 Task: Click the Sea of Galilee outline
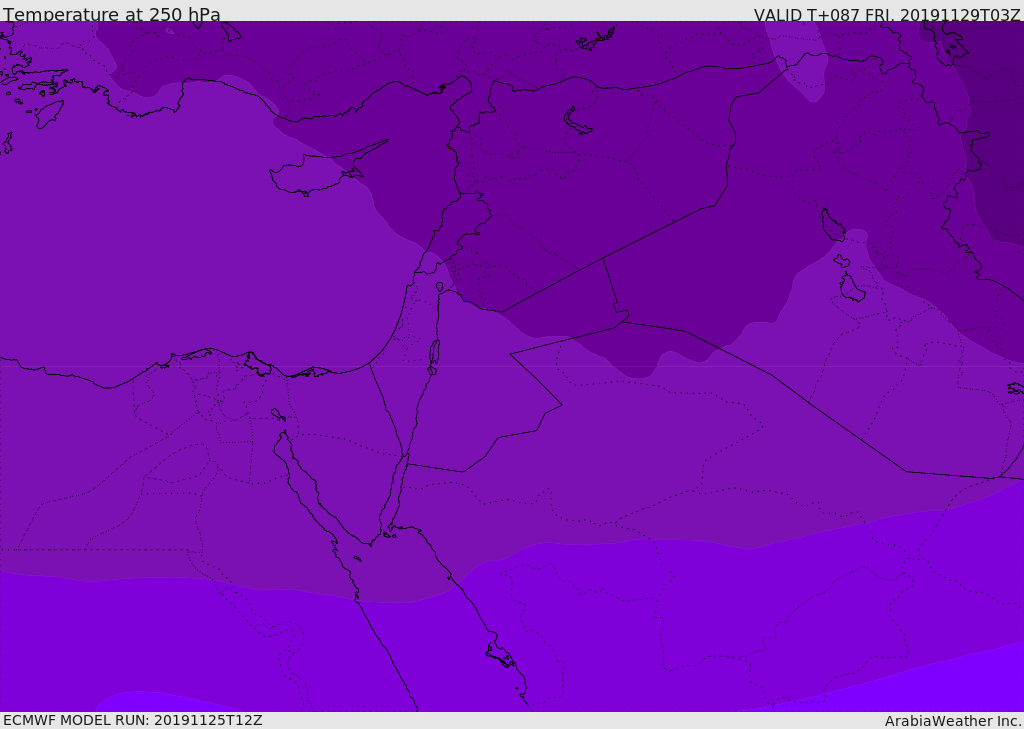pyautogui.click(x=440, y=288)
